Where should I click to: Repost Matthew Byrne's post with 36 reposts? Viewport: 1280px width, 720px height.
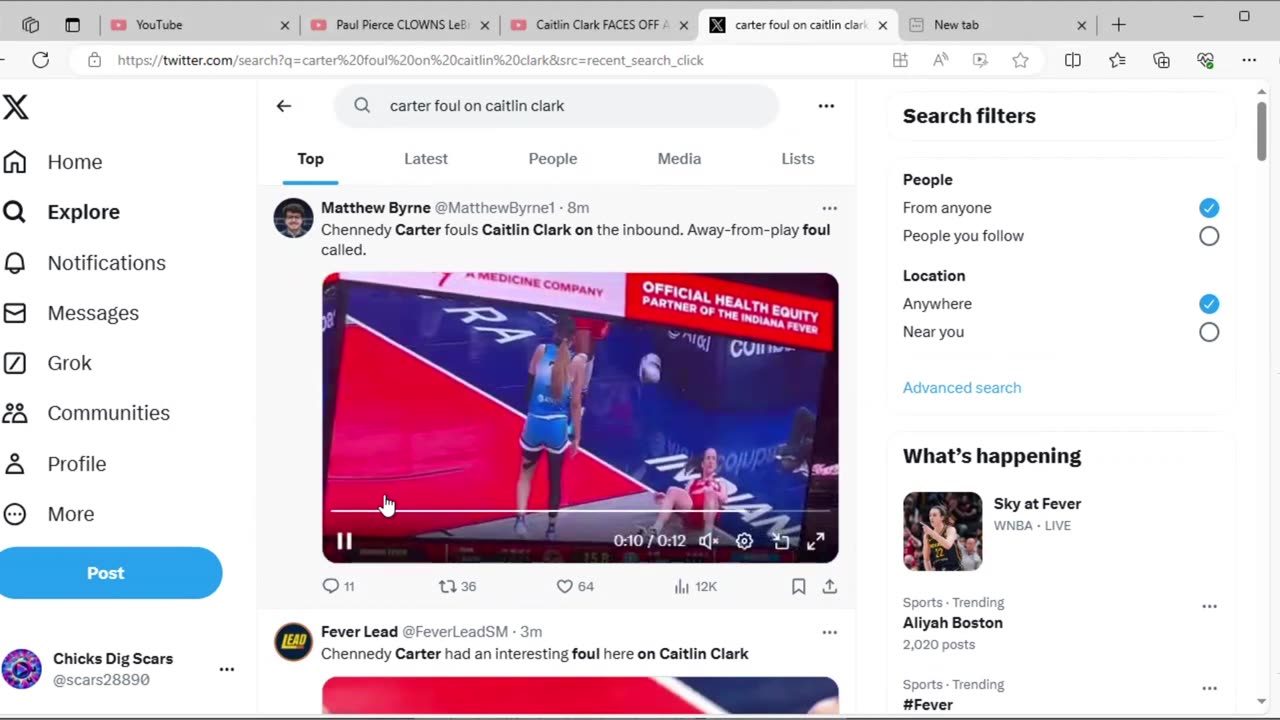point(458,587)
